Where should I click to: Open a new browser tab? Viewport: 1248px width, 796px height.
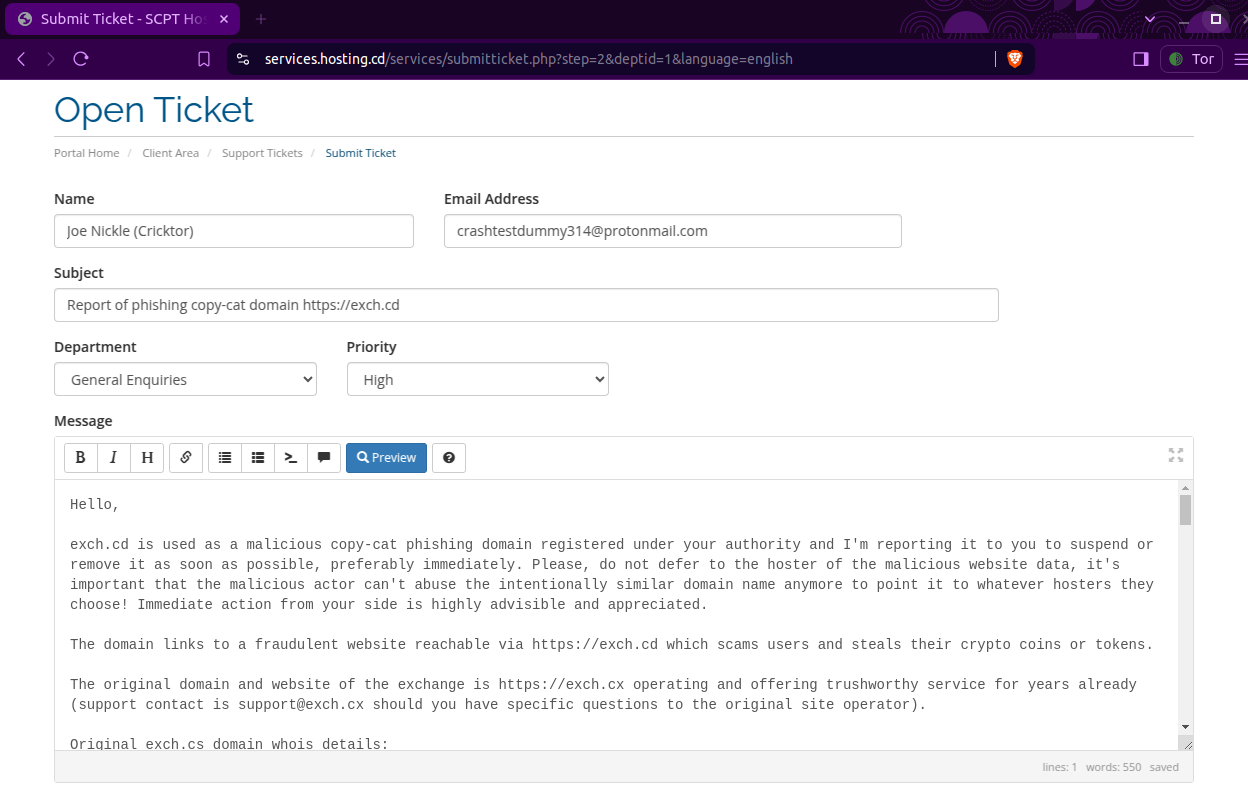click(261, 19)
